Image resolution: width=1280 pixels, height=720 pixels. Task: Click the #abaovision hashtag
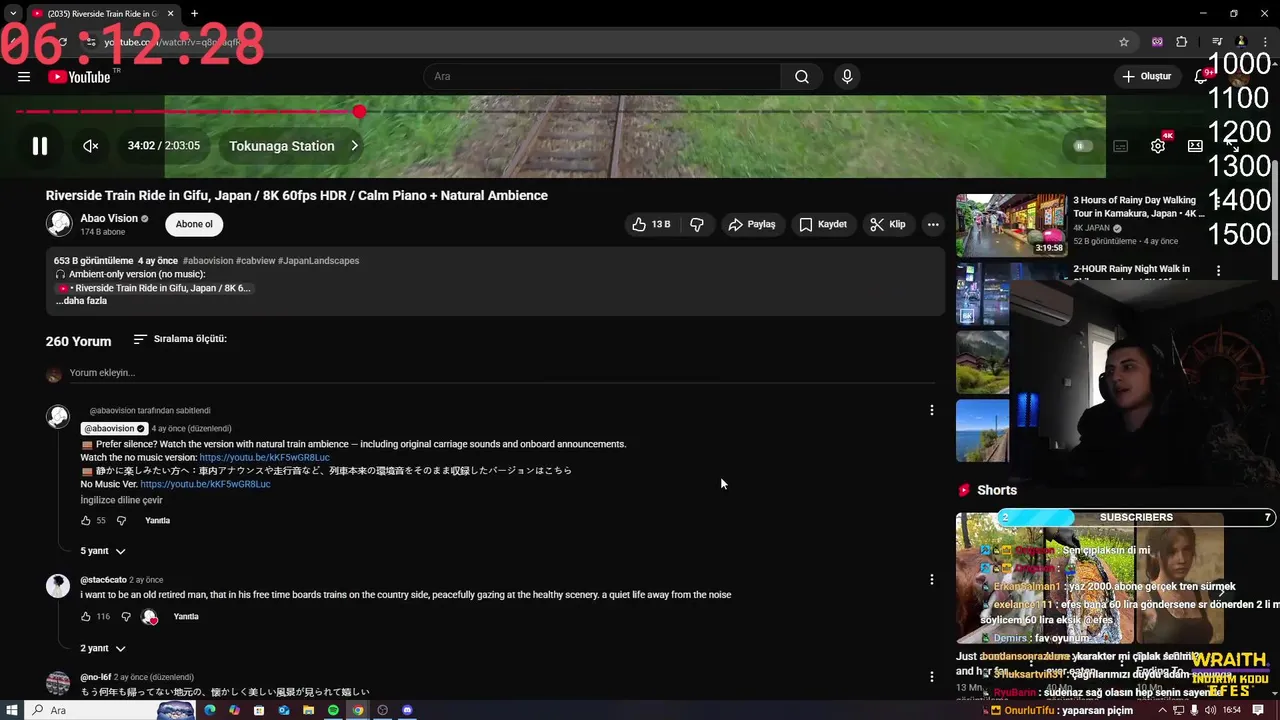(x=208, y=261)
